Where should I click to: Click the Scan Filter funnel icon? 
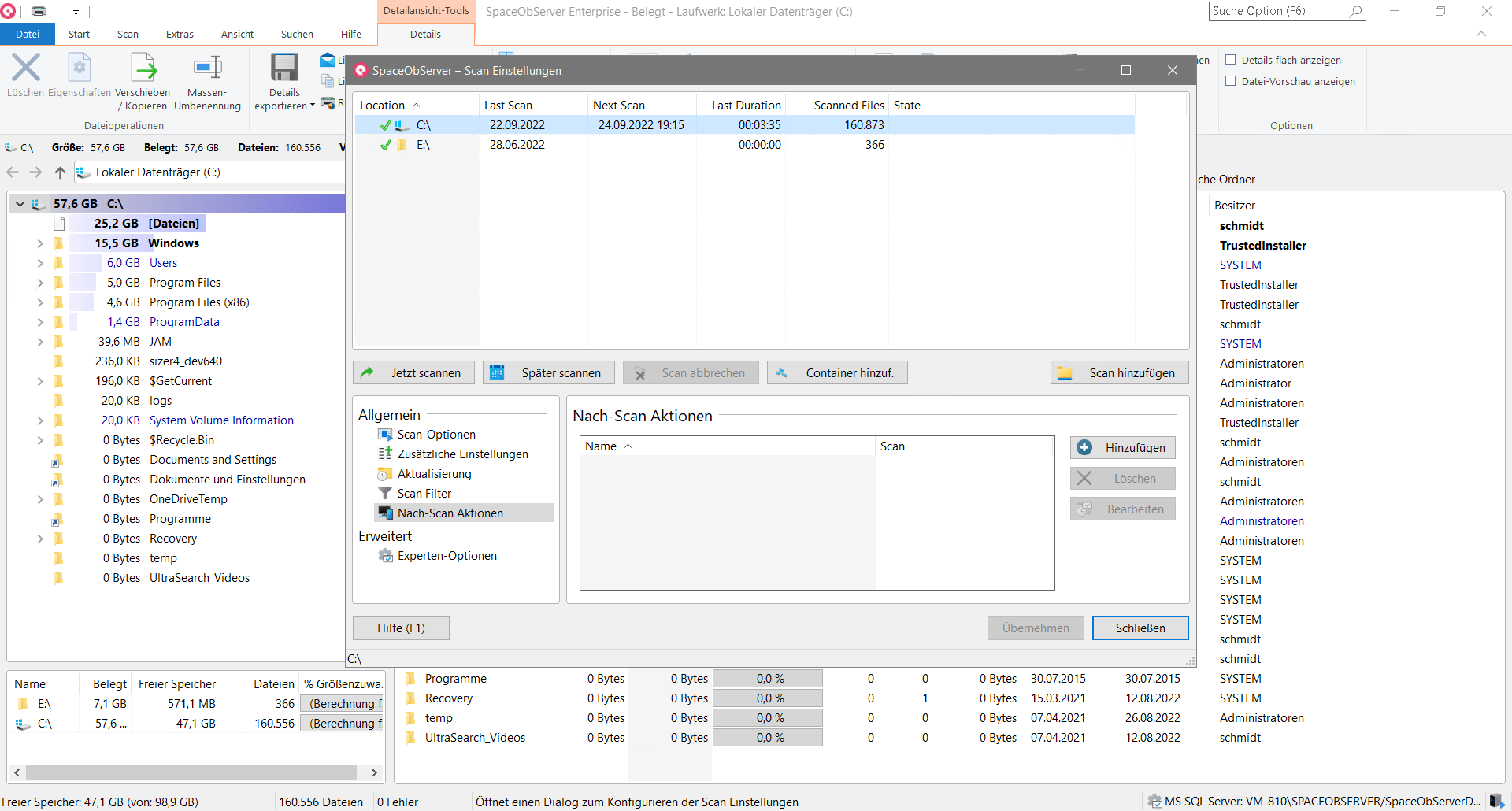(385, 494)
